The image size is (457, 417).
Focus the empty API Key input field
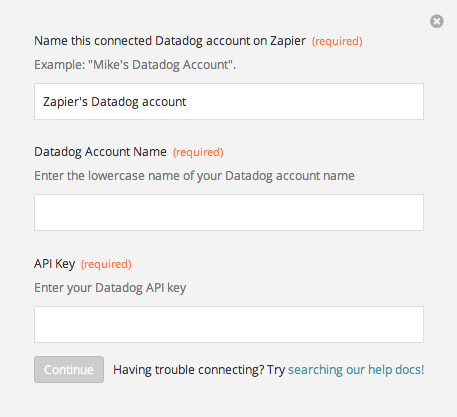point(229,324)
